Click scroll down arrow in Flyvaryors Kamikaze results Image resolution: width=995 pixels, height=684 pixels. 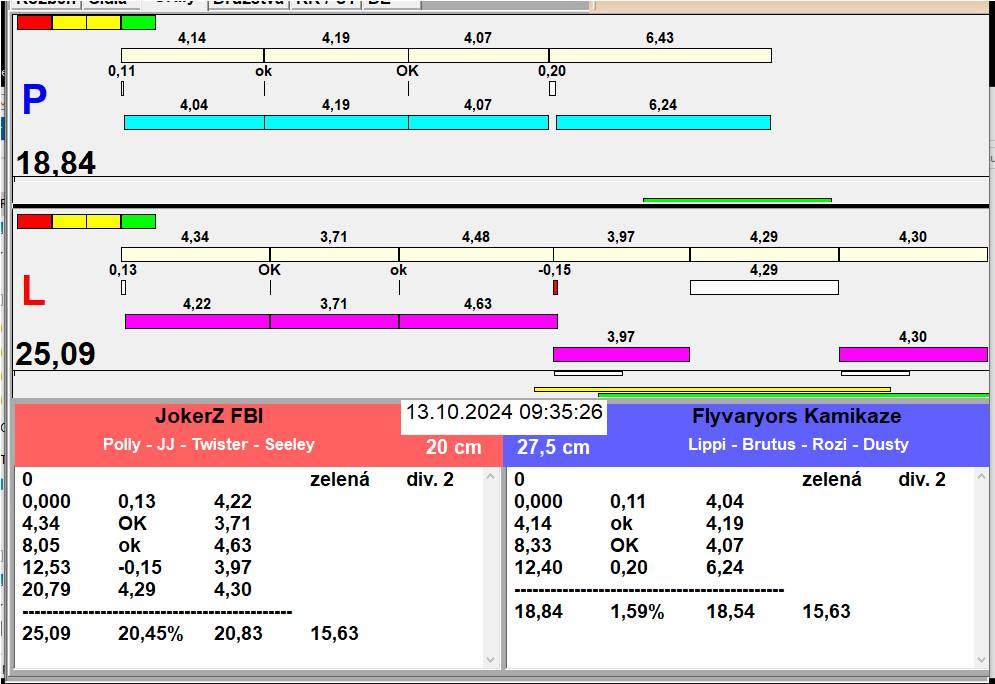(982, 660)
